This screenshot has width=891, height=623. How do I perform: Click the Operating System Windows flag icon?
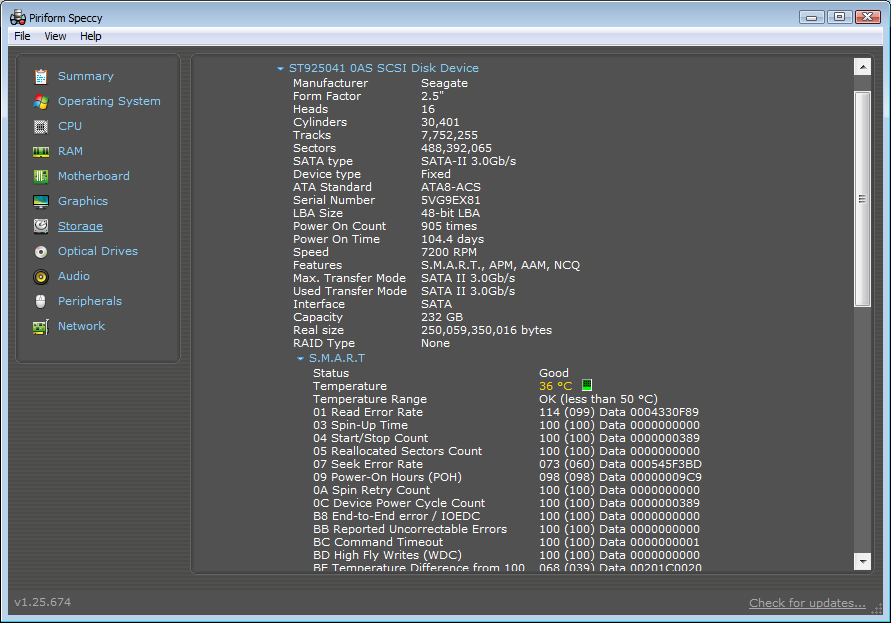(x=40, y=101)
